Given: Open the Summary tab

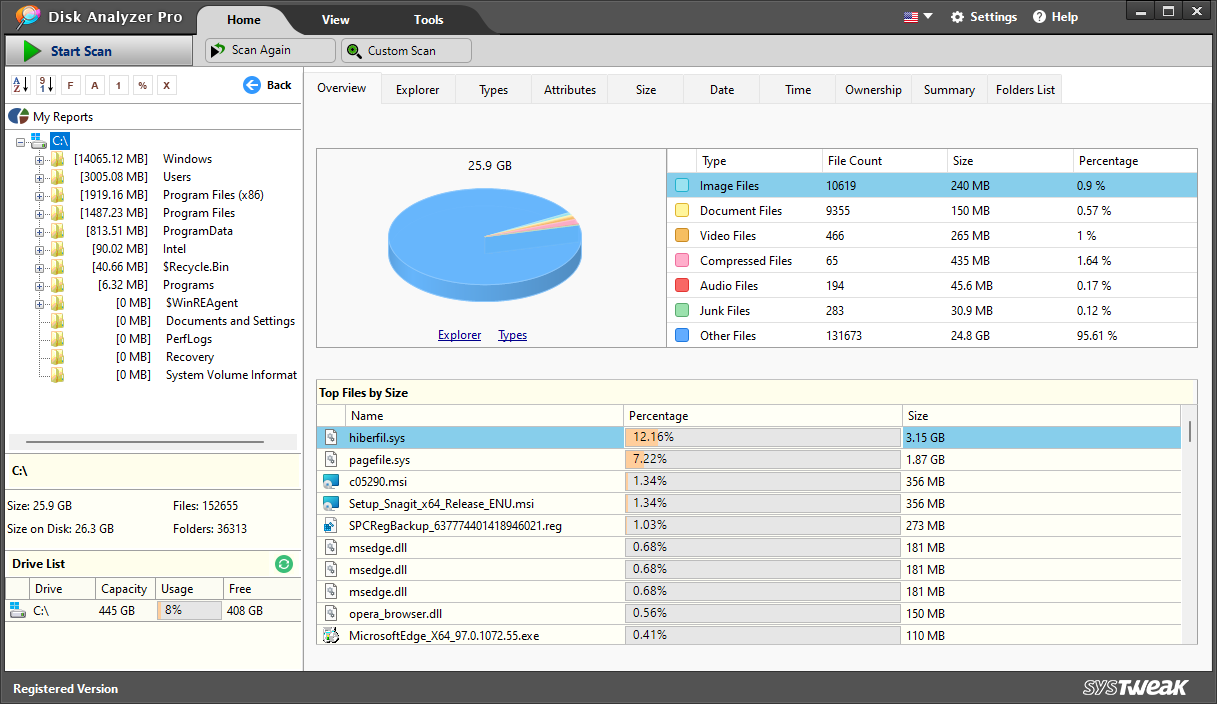Looking at the screenshot, I should tap(949, 90).
